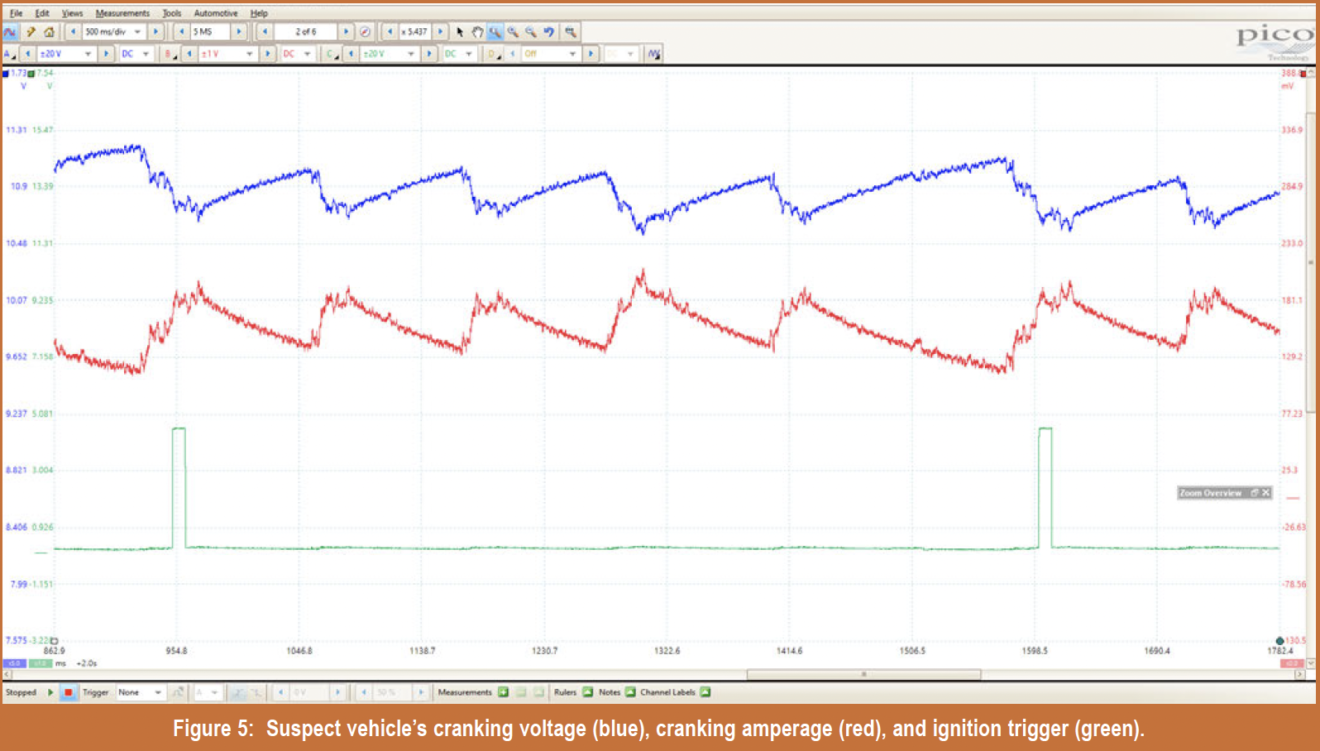Open the Channel B ±1 V range dropdown

coord(250,54)
